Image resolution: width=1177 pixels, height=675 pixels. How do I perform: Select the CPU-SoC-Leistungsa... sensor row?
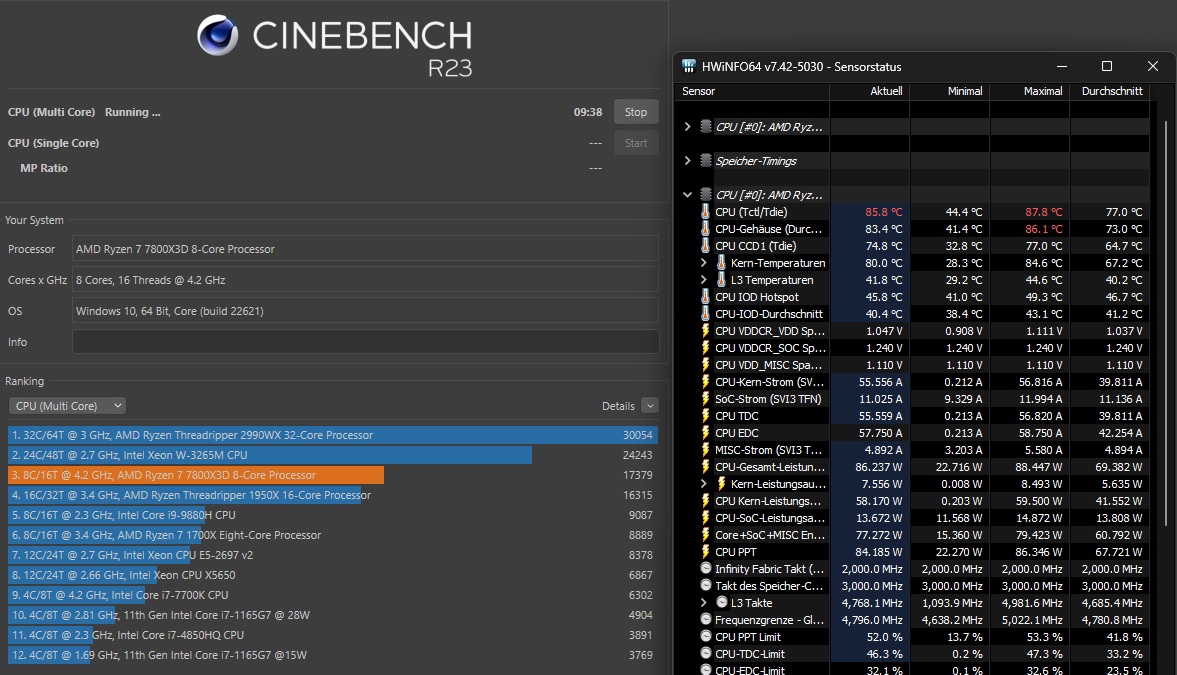pyautogui.click(x=912, y=518)
